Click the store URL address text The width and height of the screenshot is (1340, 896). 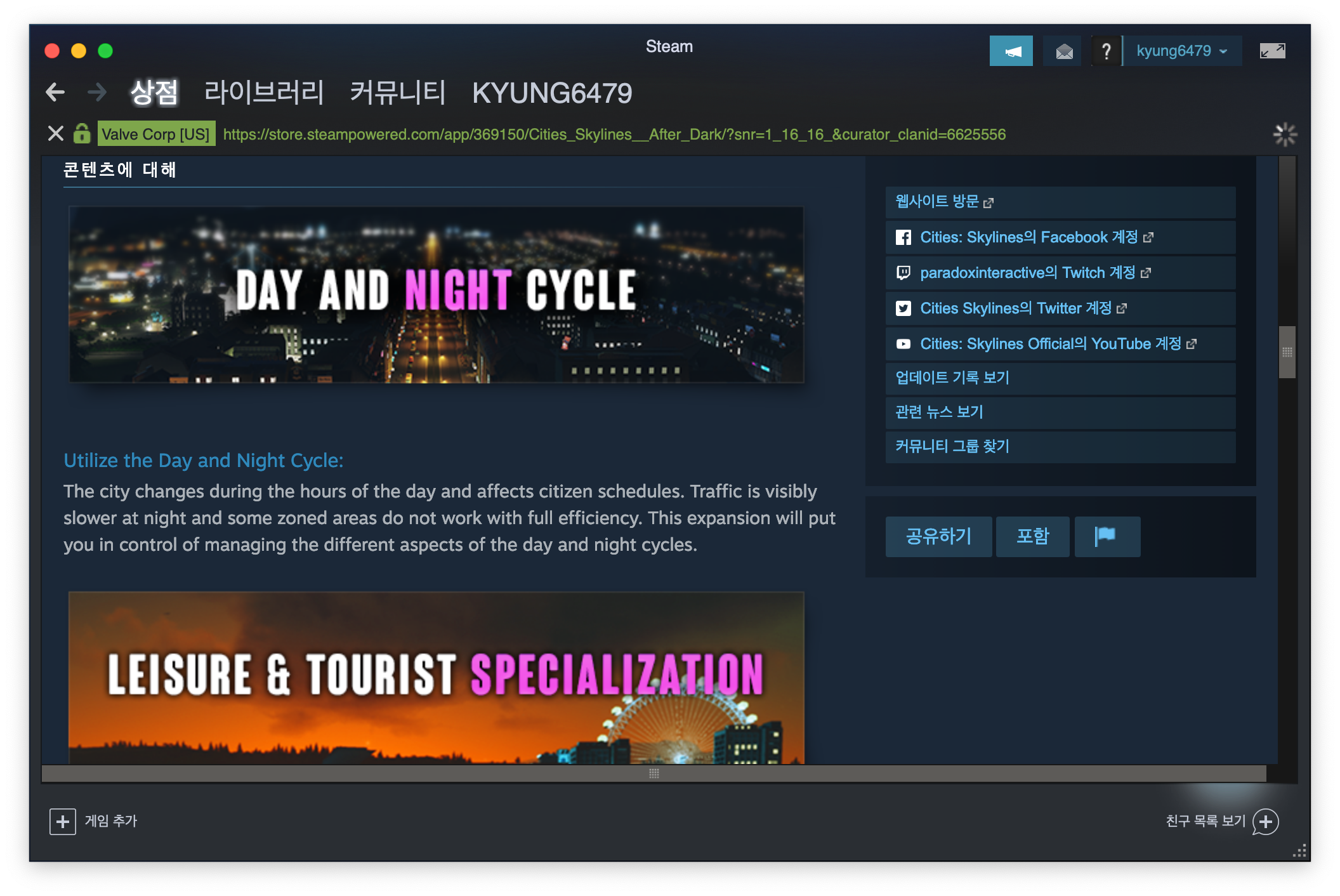(614, 134)
